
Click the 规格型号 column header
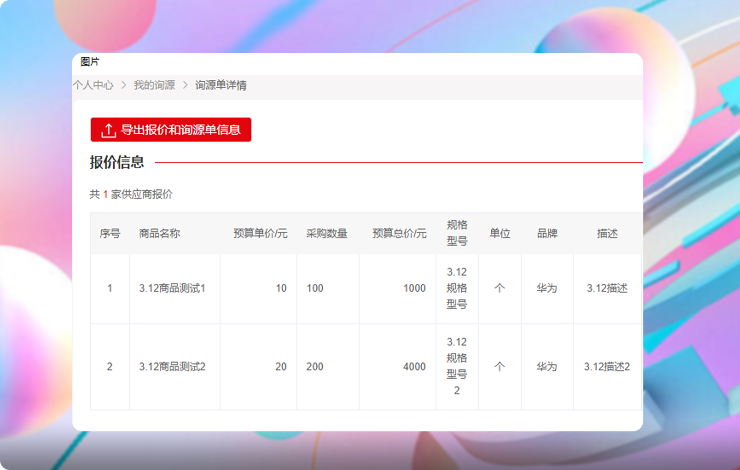click(x=457, y=233)
